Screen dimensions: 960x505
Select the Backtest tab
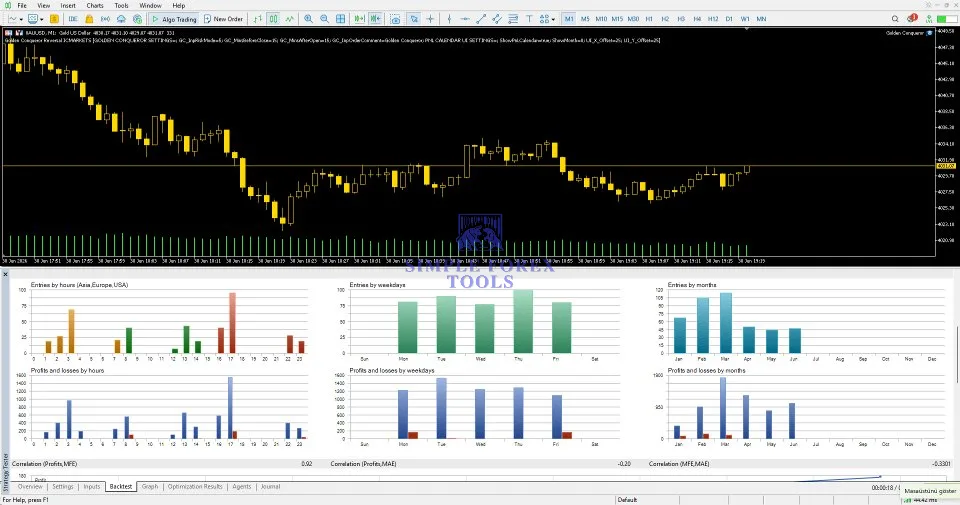(121, 487)
